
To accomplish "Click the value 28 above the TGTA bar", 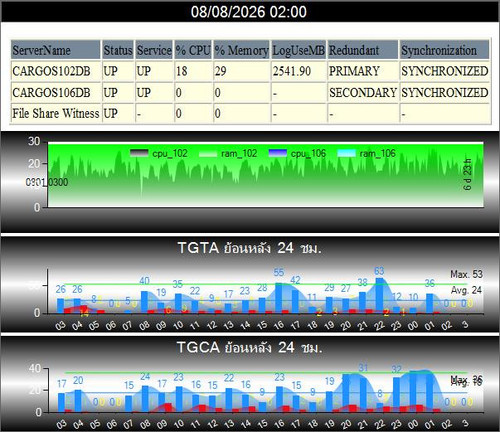I will pos(262,288).
